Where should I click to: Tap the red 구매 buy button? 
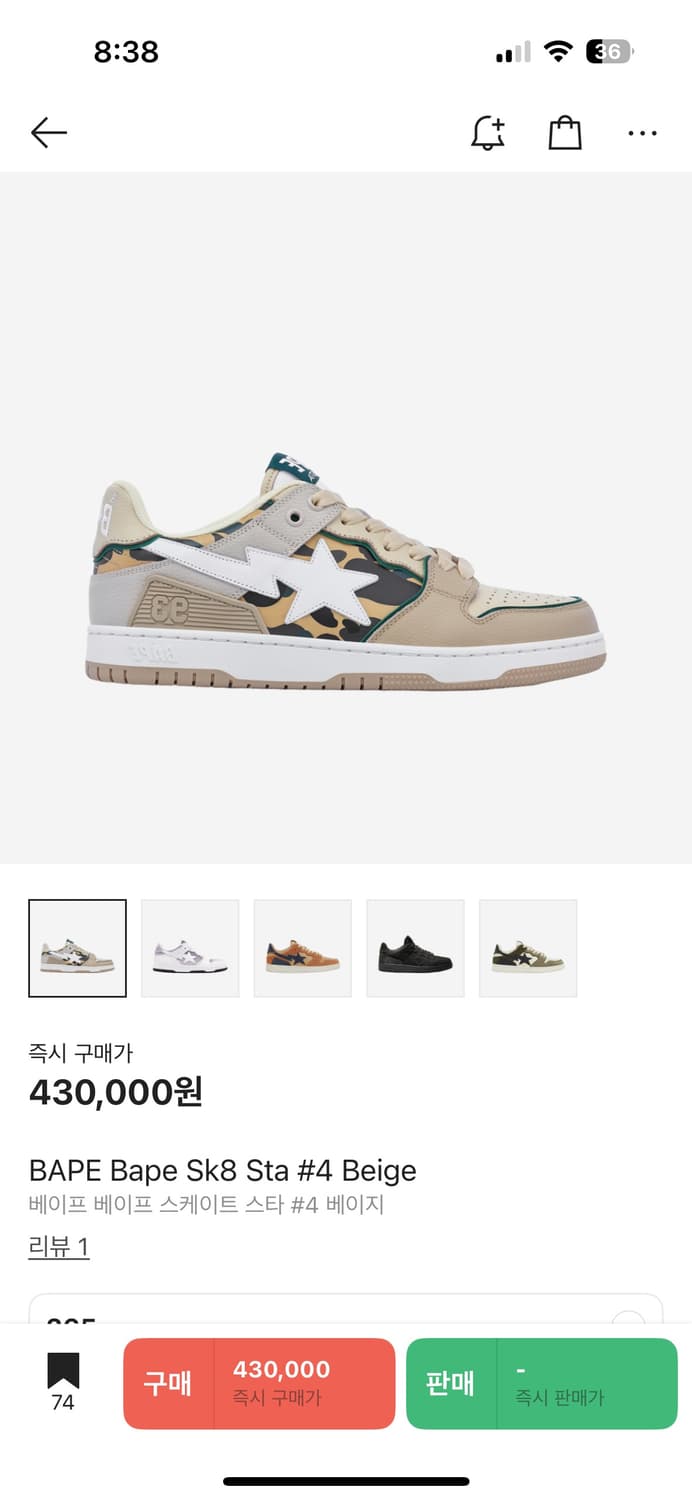click(x=259, y=1384)
